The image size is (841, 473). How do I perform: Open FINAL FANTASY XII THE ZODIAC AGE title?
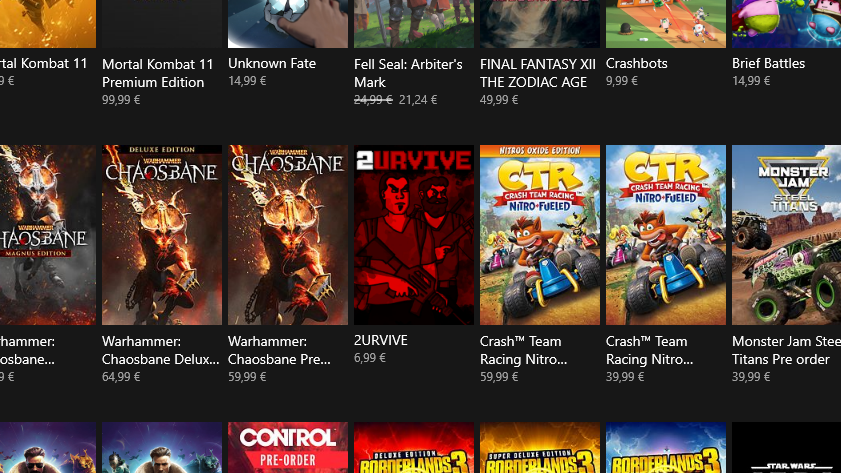coord(538,73)
